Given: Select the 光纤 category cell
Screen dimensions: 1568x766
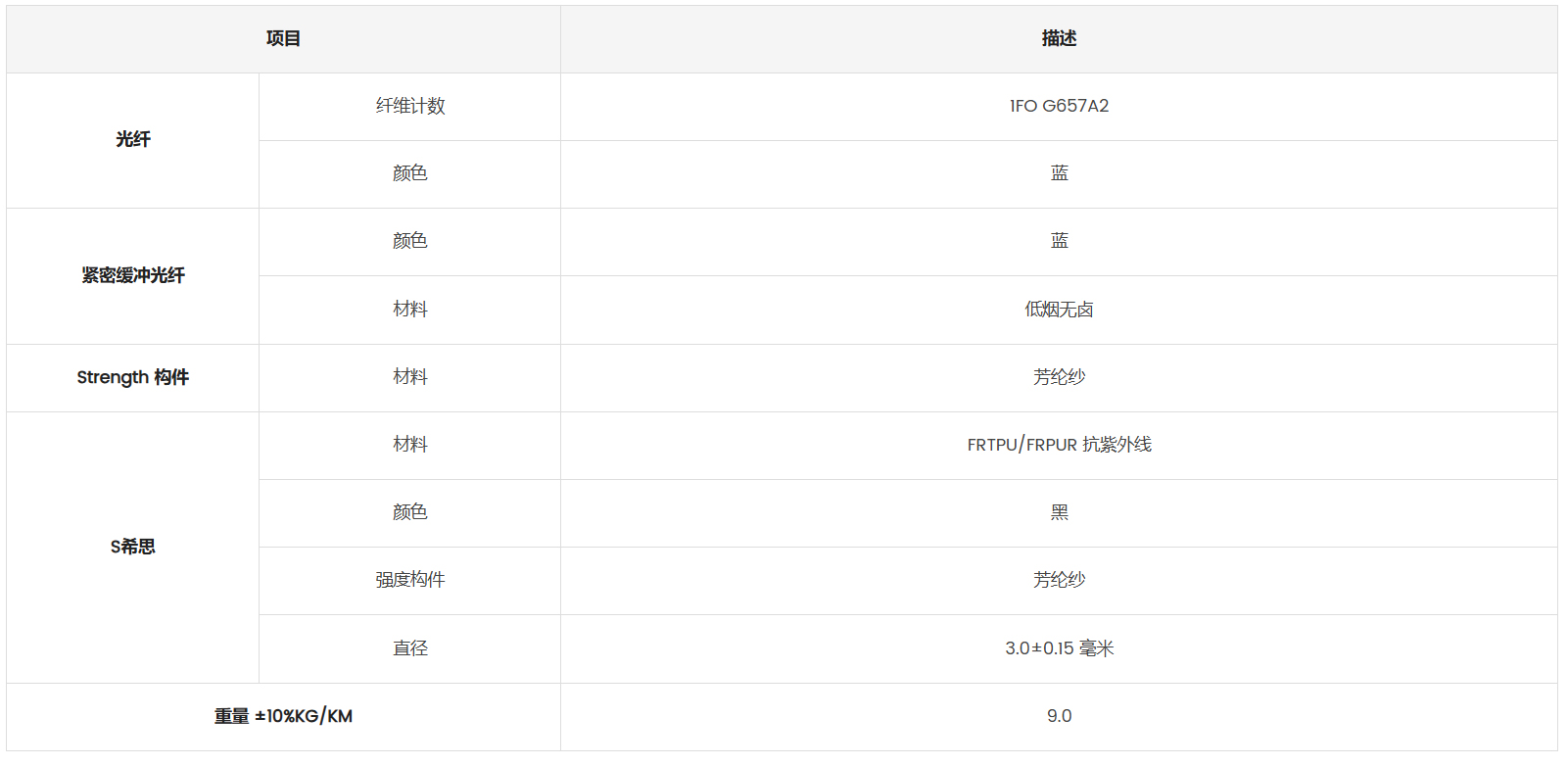Looking at the screenshot, I should pyautogui.click(x=133, y=140).
